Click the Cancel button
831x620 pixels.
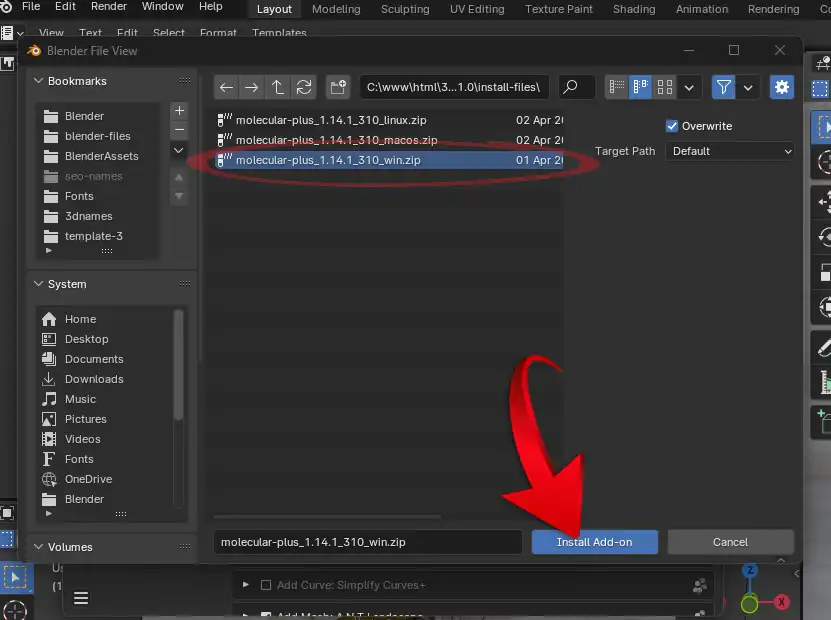730,542
